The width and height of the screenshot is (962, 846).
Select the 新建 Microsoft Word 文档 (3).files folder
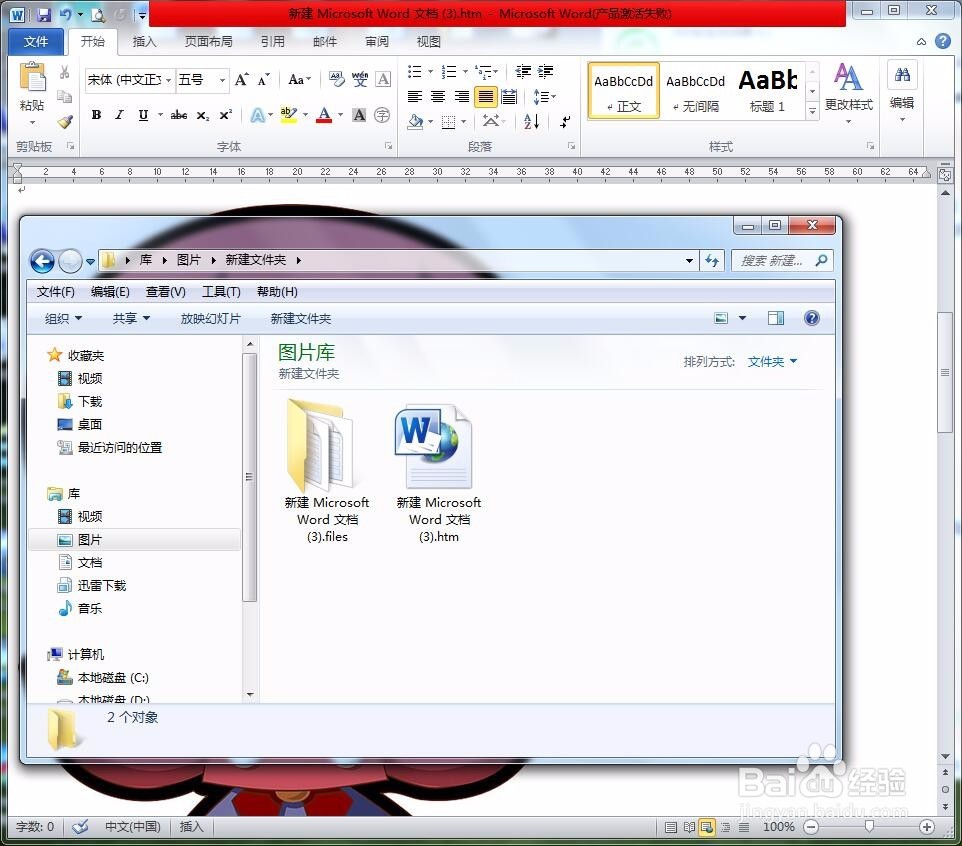(326, 471)
